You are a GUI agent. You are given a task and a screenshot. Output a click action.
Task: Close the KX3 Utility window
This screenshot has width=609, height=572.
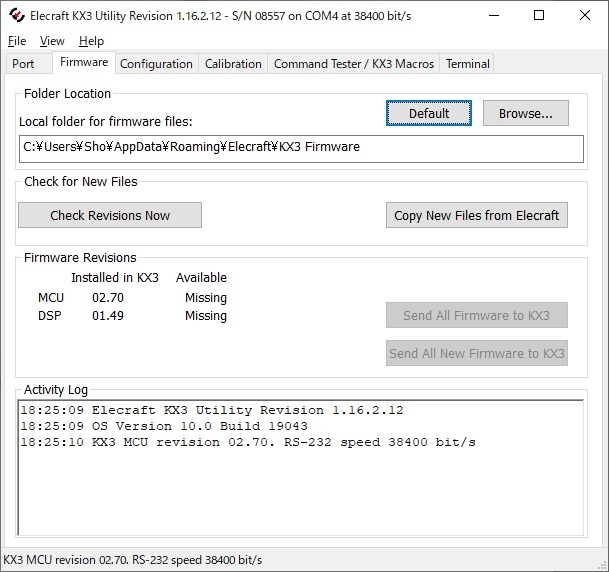tap(585, 16)
